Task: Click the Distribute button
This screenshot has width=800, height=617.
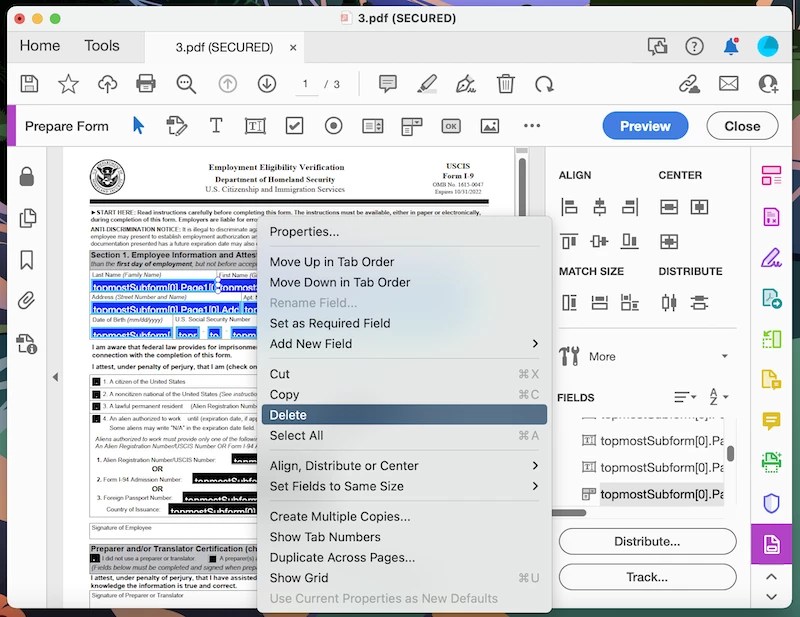Action: click(x=647, y=542)
